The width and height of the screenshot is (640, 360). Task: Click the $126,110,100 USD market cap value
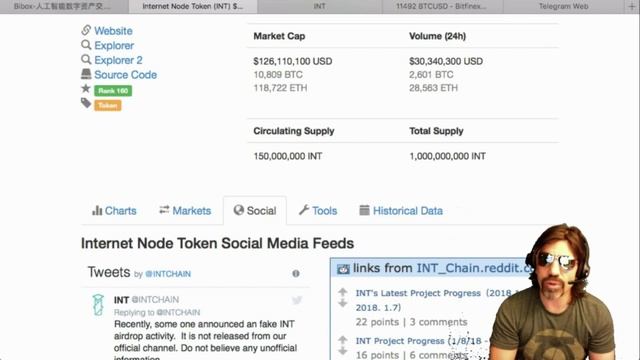tap(293, 61)
